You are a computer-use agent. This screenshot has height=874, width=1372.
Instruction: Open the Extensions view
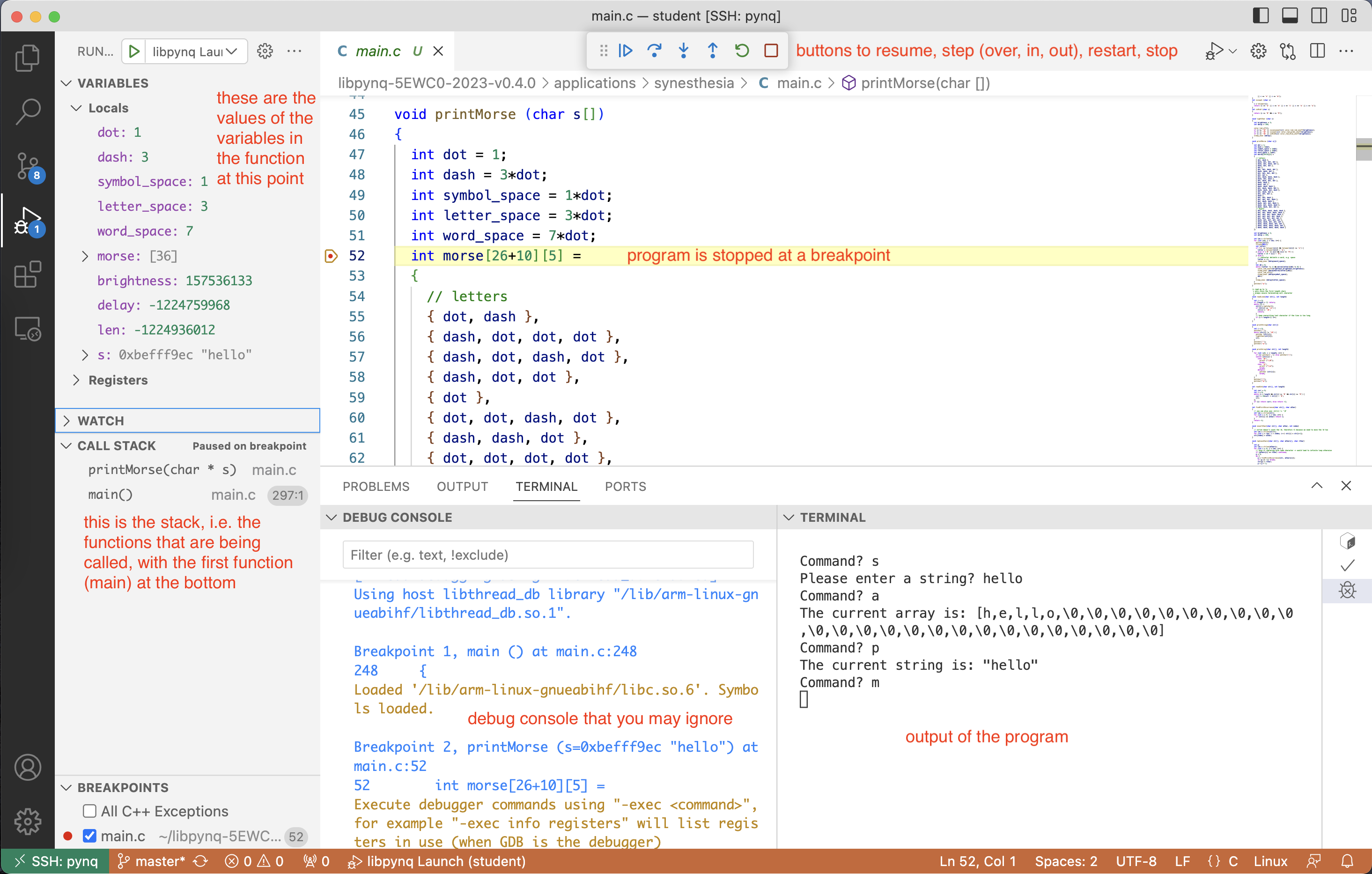click(27, 275)
